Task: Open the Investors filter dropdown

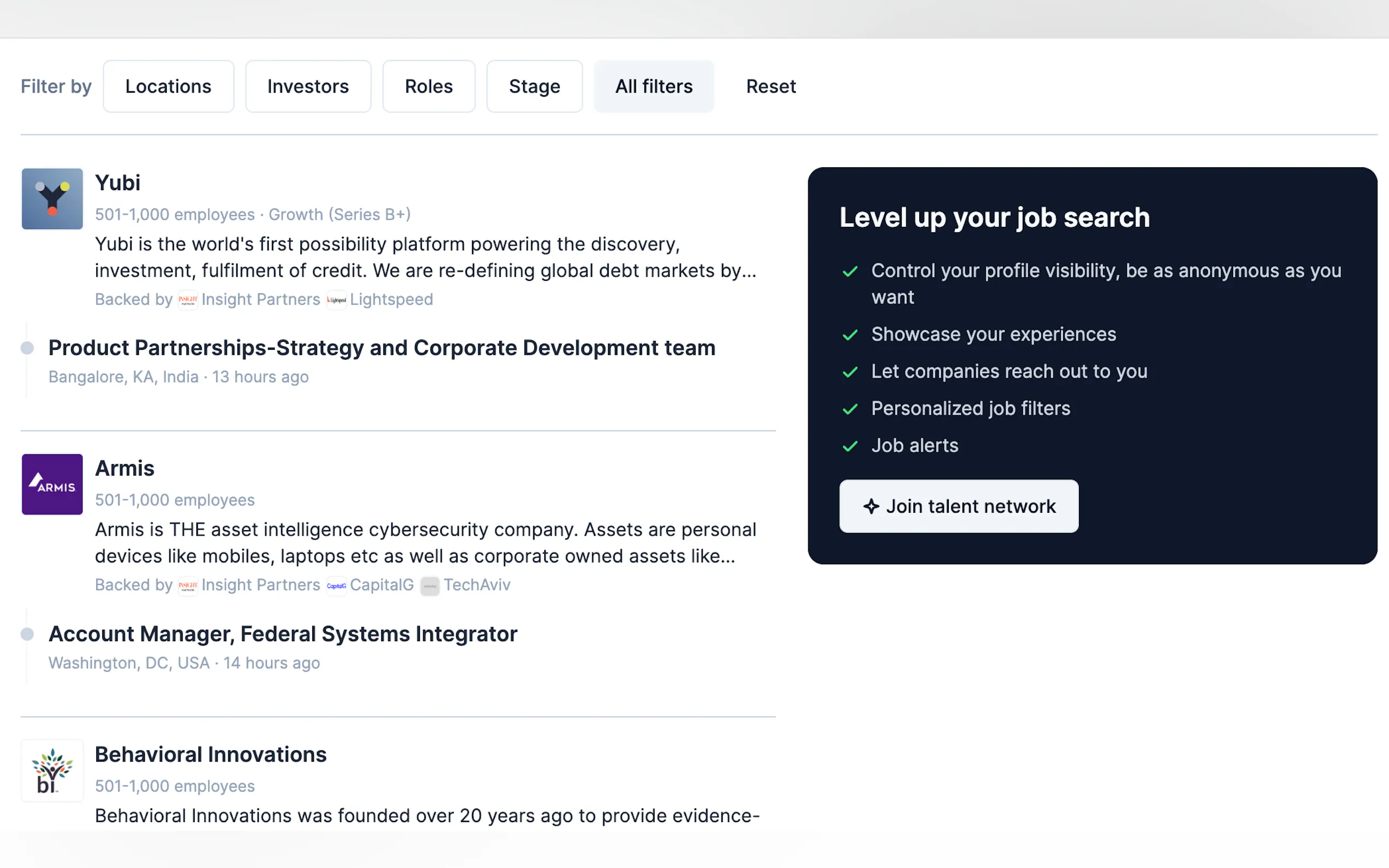Action: (x=308, y=86)
